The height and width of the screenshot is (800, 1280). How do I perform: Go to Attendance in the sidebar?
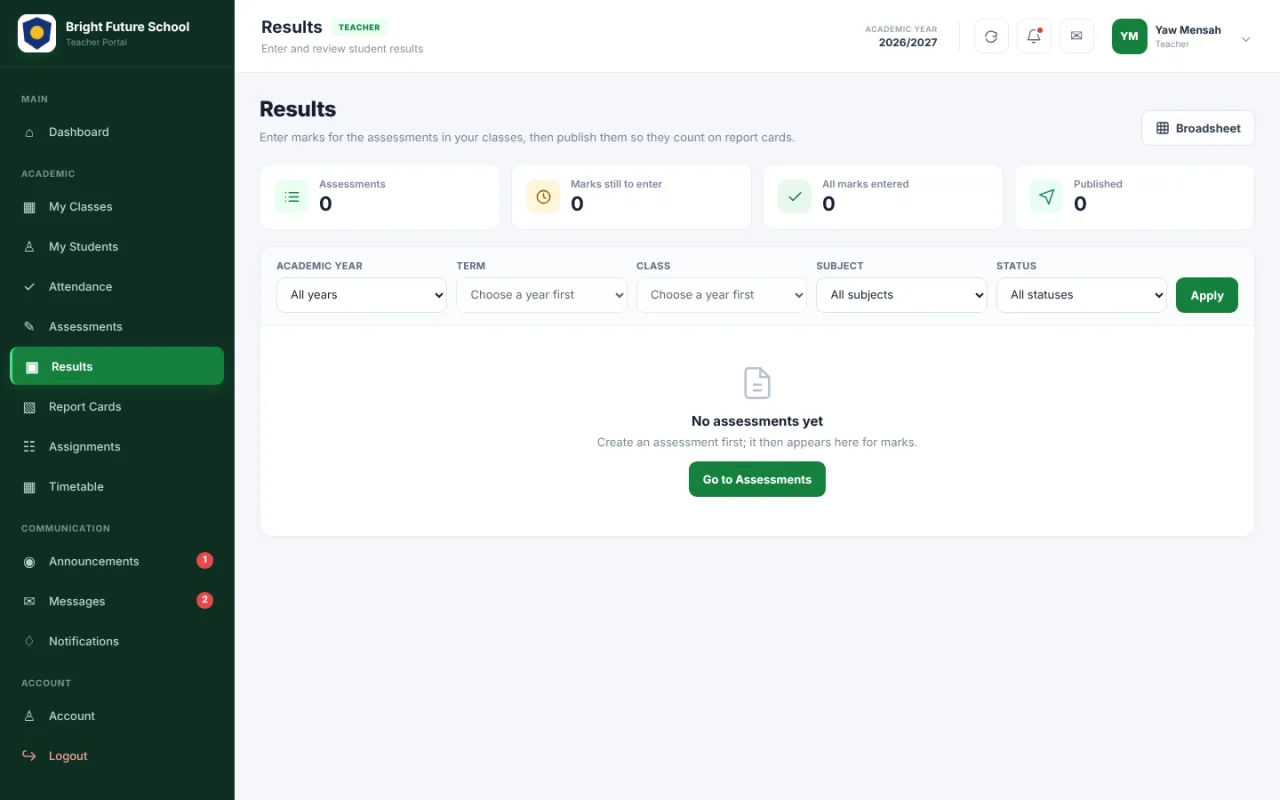click(x=117, y=287)
